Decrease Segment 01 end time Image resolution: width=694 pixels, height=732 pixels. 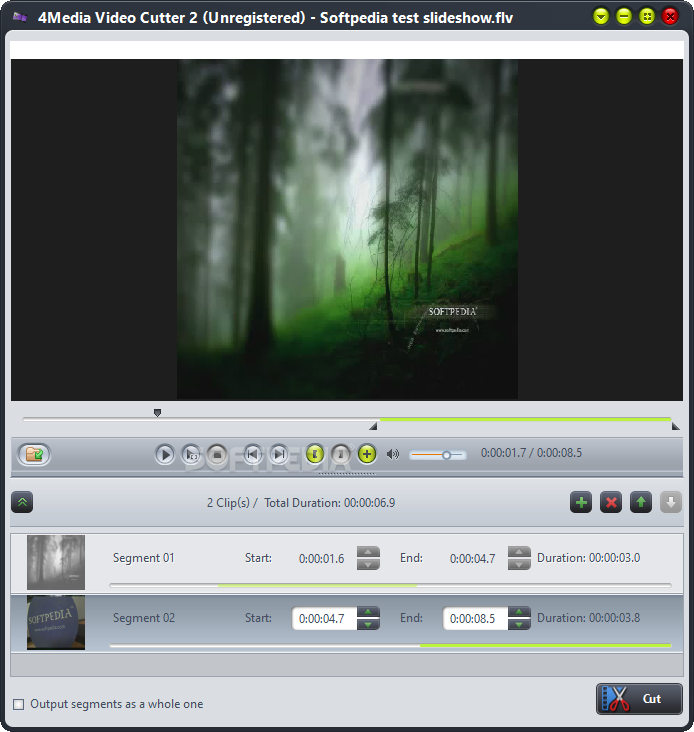[519, 564]
